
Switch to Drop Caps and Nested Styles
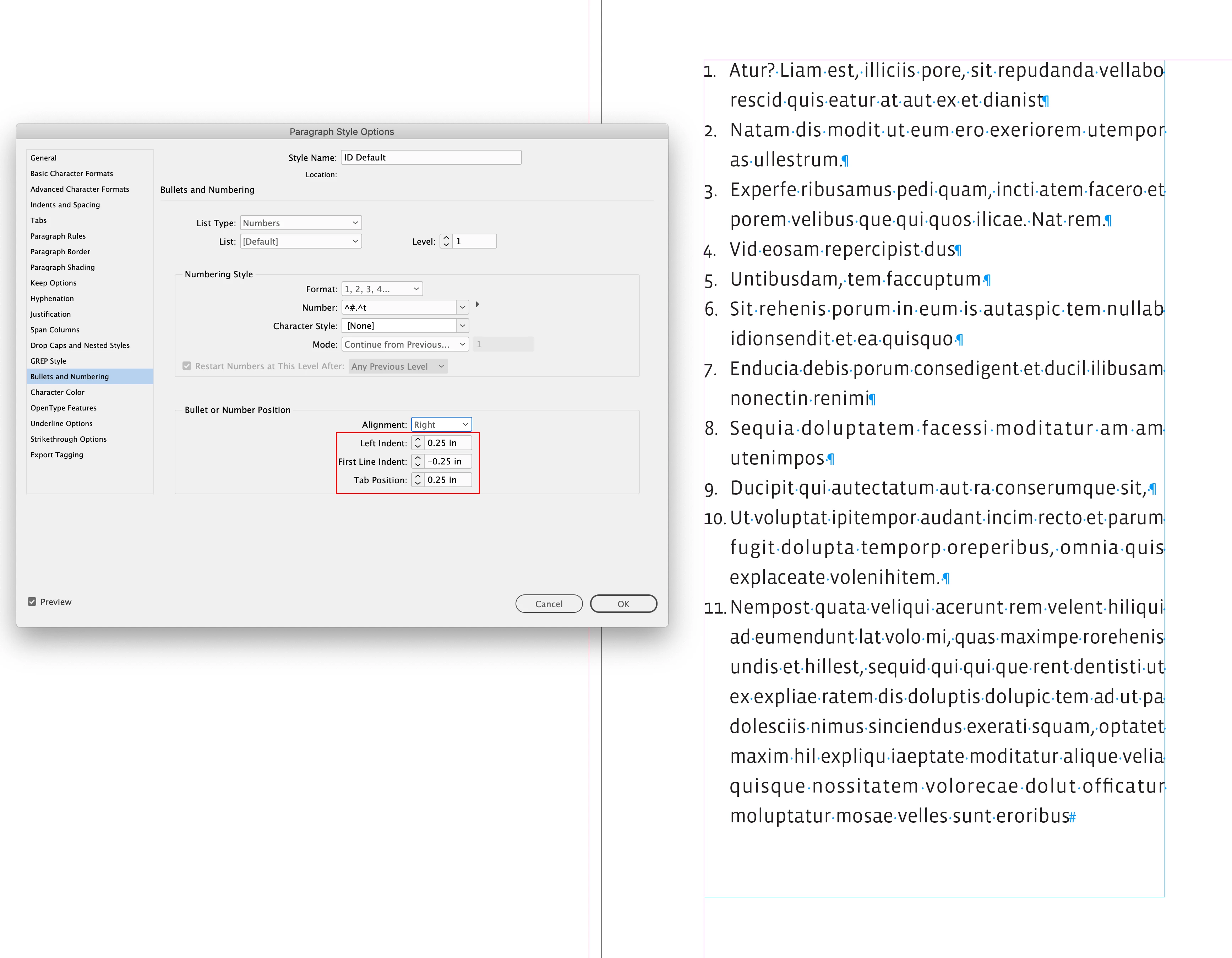(80, 345)
